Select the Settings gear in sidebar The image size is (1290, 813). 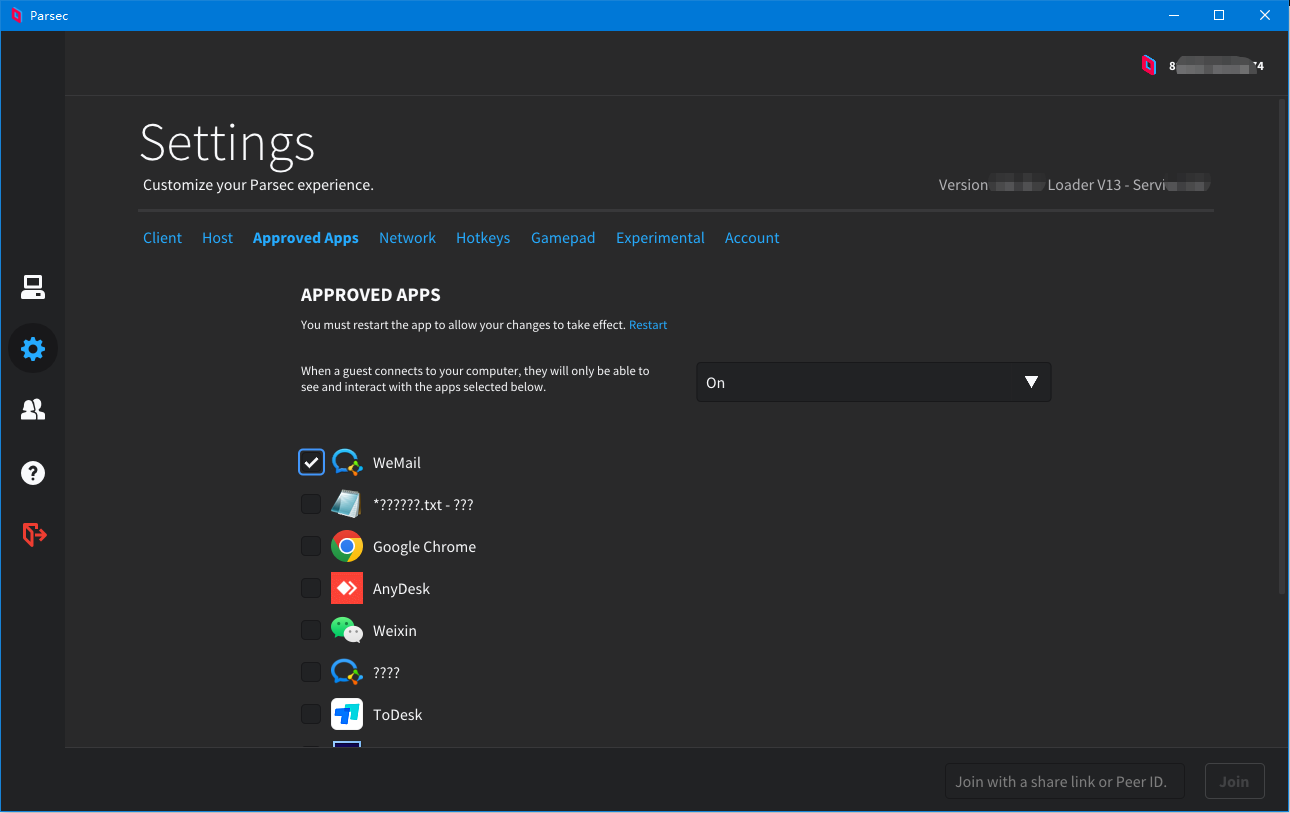click(33, 349)
